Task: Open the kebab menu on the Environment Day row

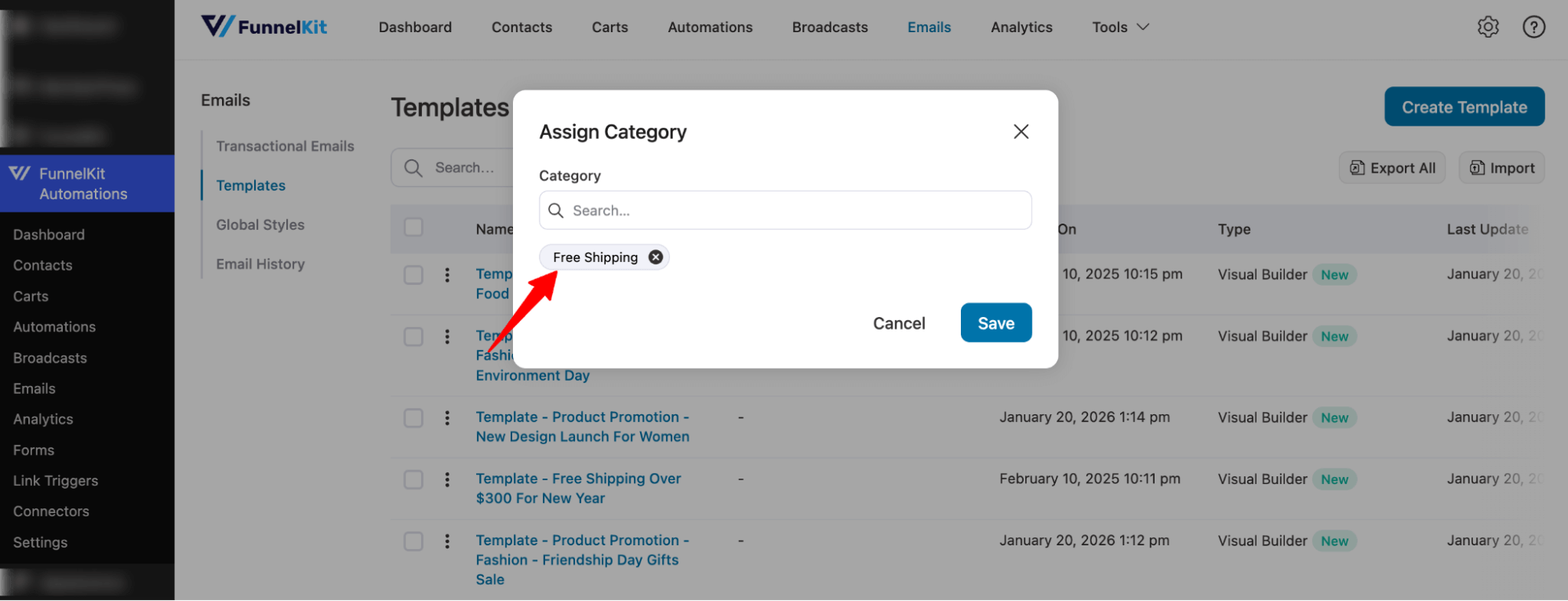Action: (447, 336)
